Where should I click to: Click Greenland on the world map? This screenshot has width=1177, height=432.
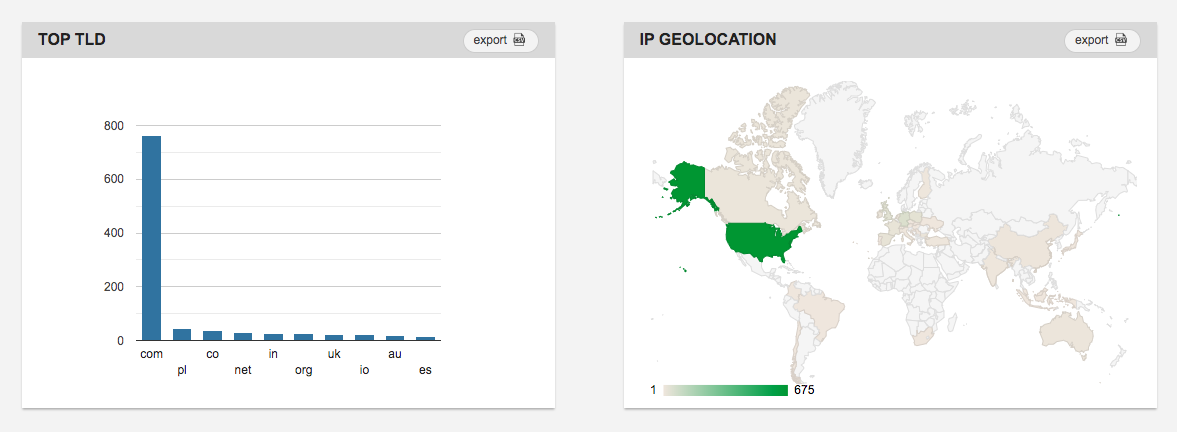(x=835, y=139)
